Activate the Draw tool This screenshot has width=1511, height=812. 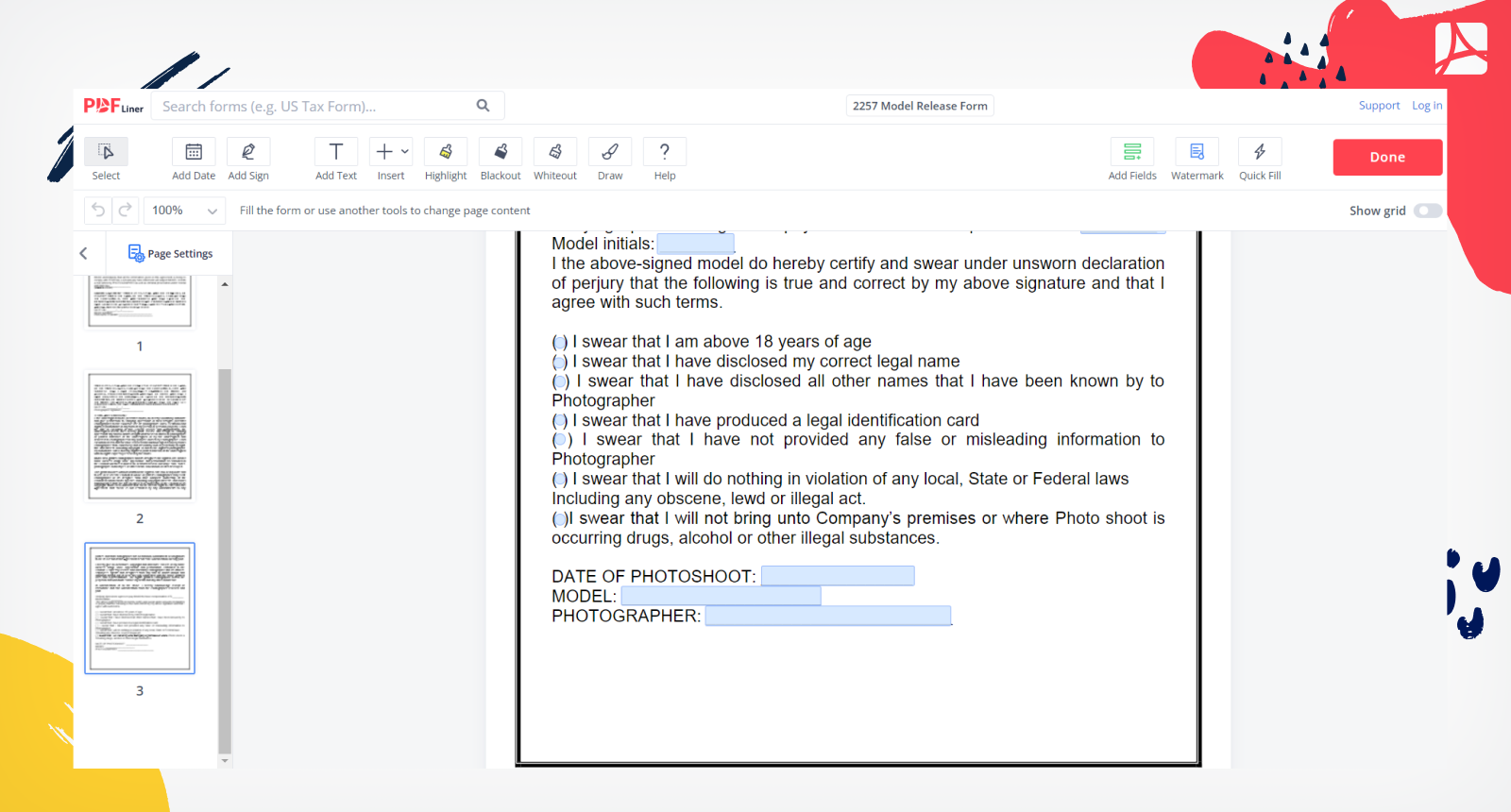pos(610,153)
